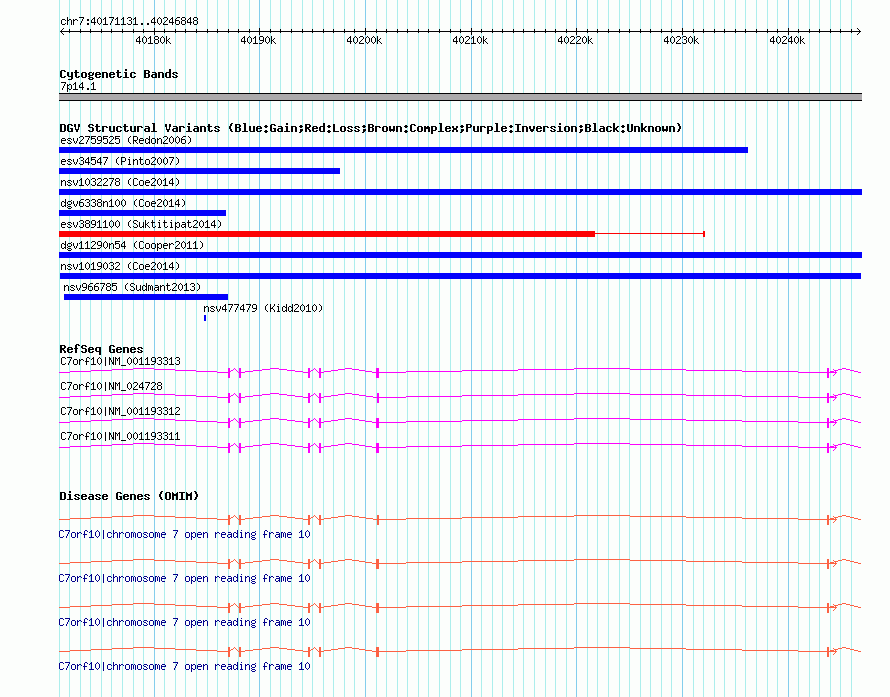Open the second OMIM C7orf10 gene link
Viewport: 890px width, 697px height.
pos(184,578)
